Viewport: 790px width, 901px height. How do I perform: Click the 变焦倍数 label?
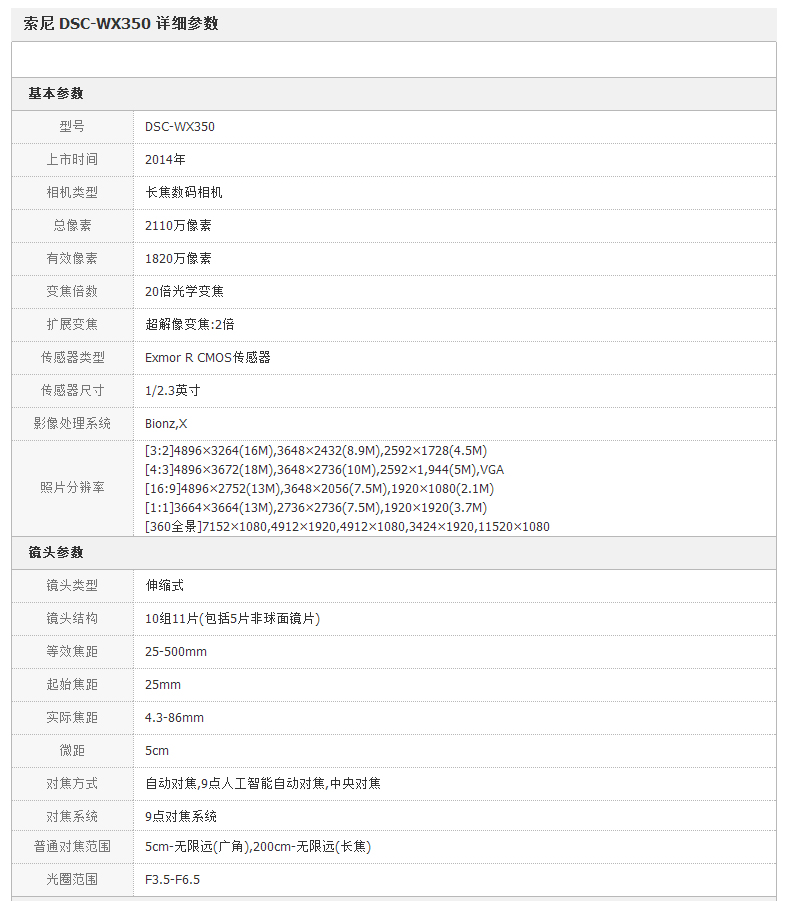tap(72, 291)
